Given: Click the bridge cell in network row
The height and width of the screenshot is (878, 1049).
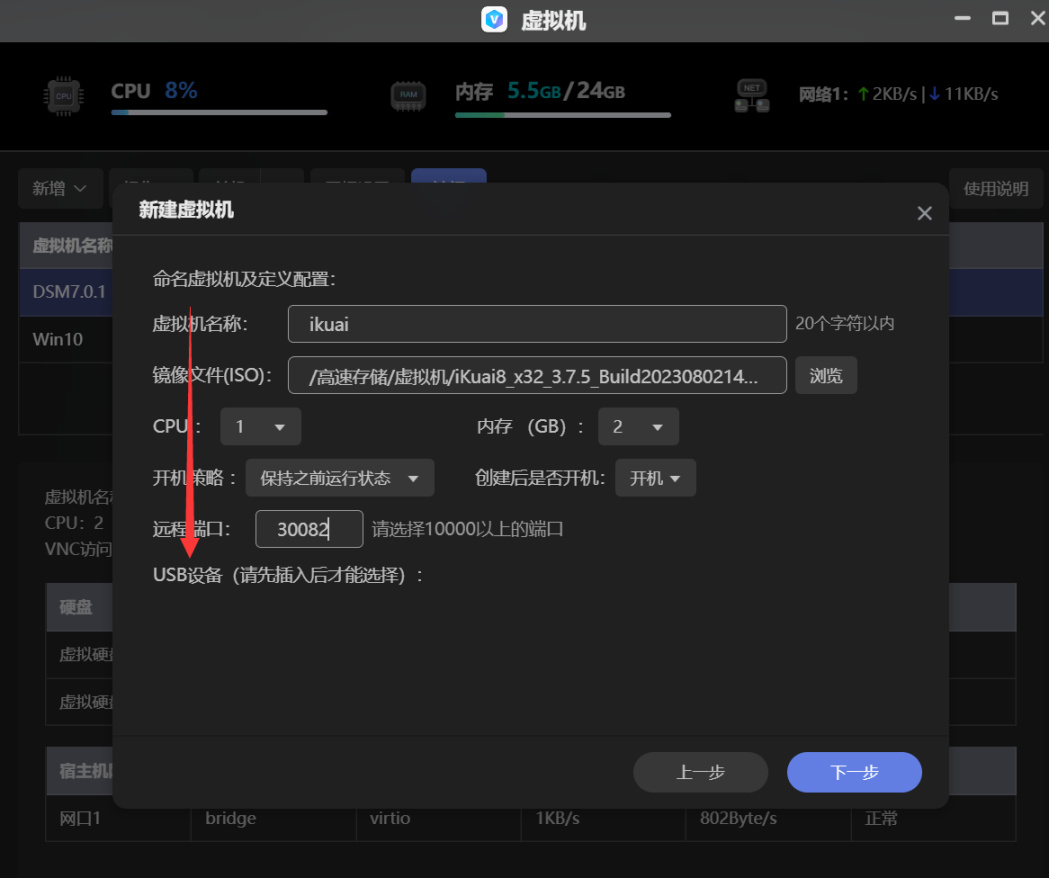Looking at the screenshot, I should 274,818.
